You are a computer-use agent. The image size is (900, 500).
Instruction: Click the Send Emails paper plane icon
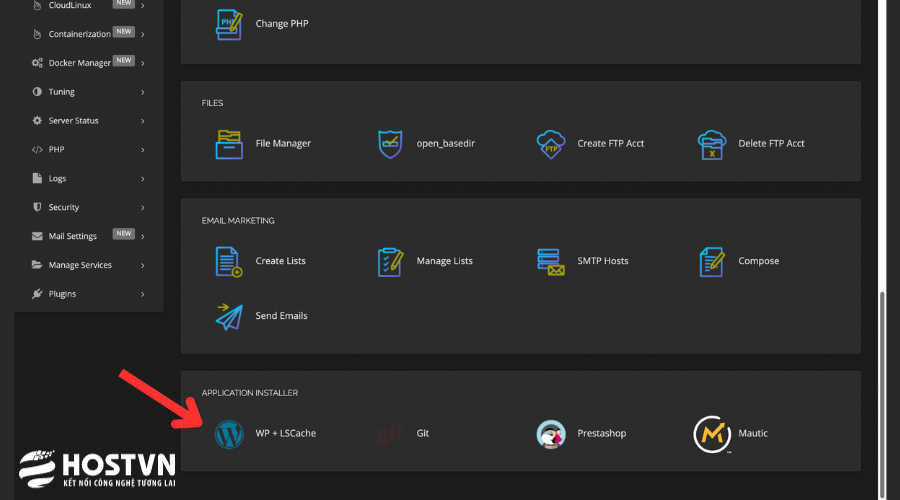[229, 316]
